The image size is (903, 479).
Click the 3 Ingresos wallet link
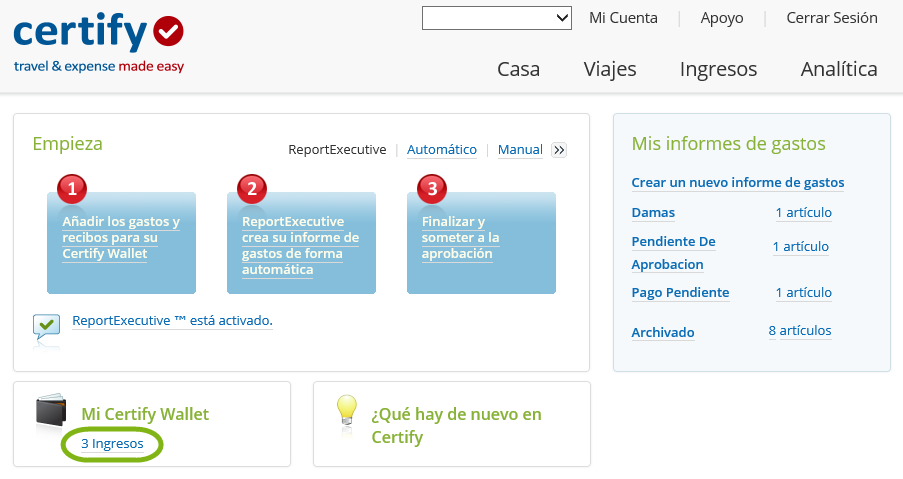tap(112, 444)
